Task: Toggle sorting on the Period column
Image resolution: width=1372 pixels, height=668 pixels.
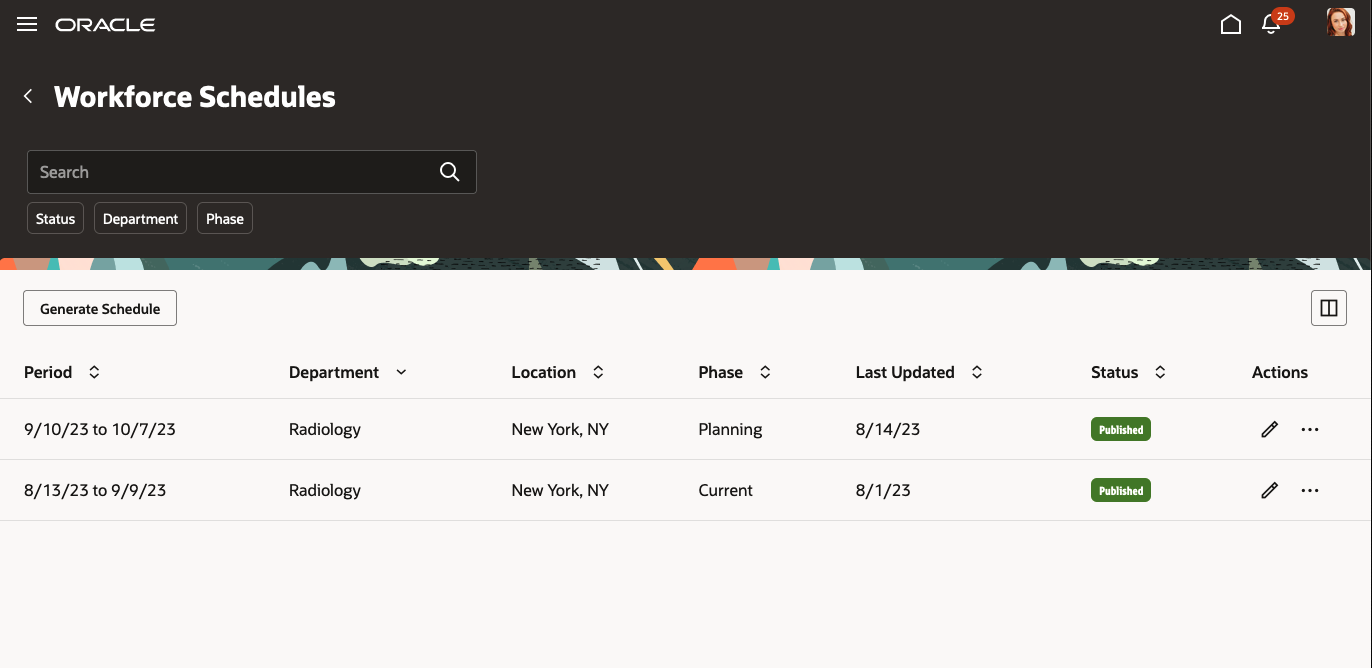Action: pyautogui.click(x=93, y=371)
